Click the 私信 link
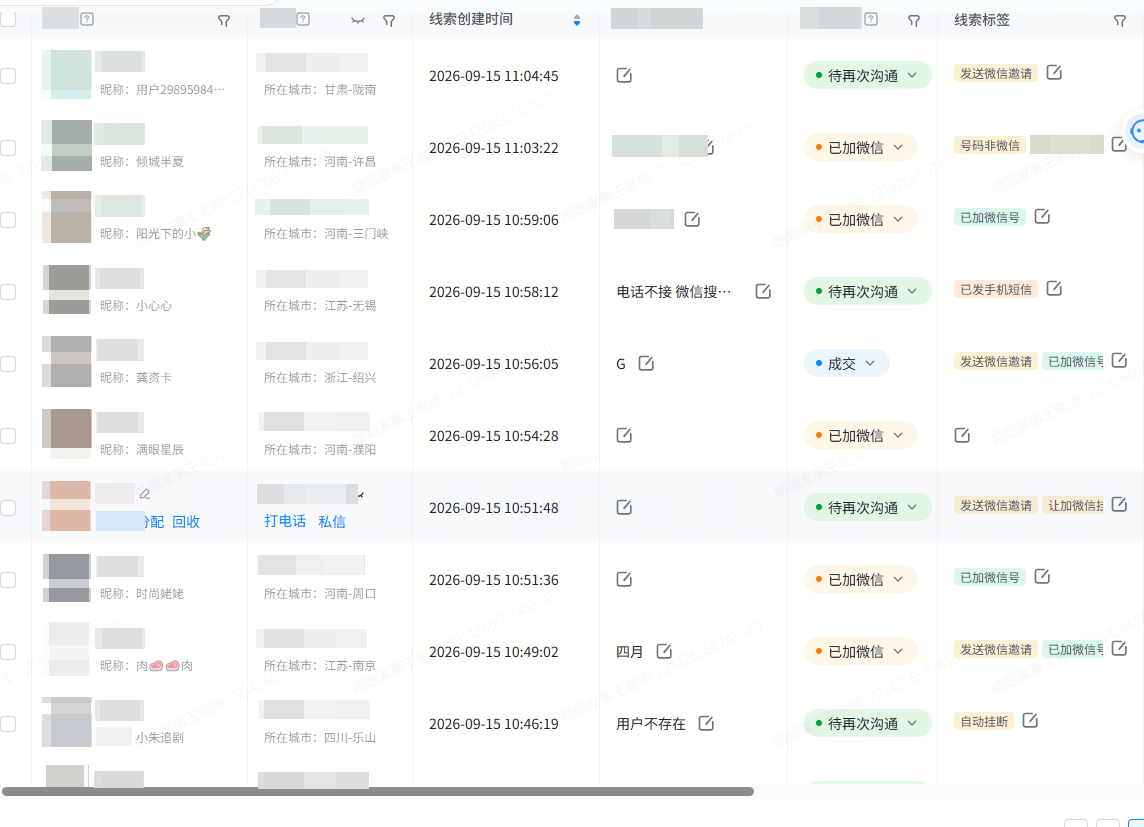Viewport: 1144px width, 827px height. tap(332, 521)
